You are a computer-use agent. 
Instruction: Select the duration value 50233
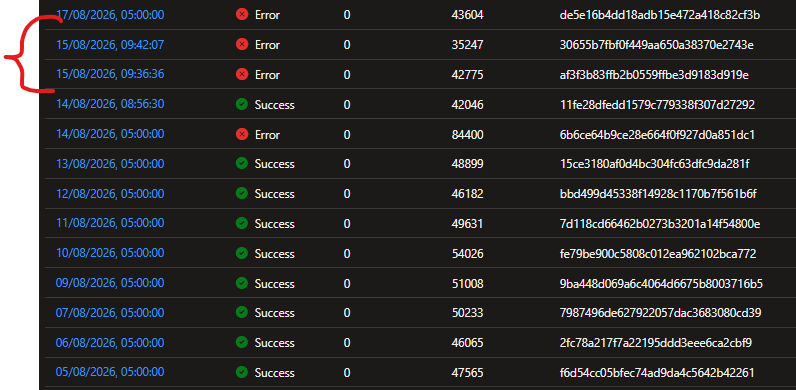point(468,313)
